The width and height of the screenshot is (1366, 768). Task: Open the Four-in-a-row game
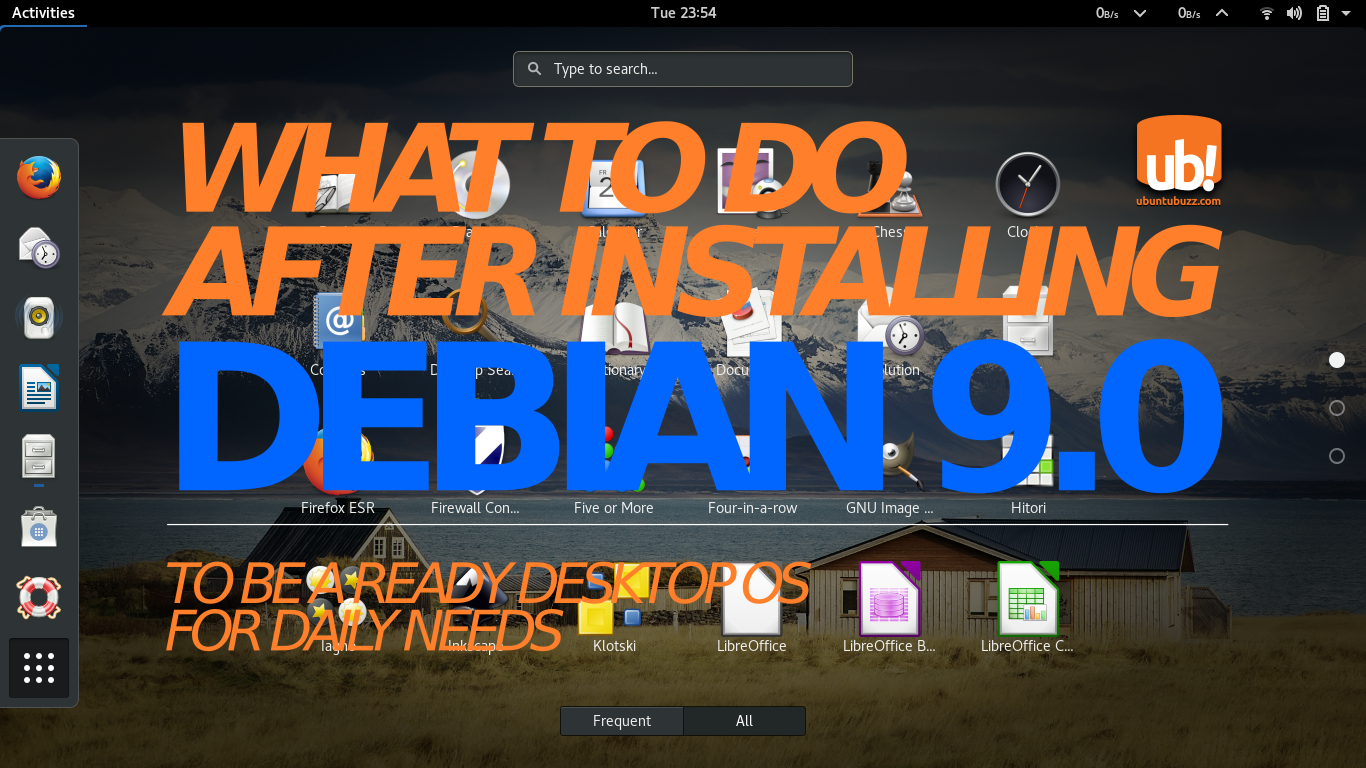coord(752,460)
